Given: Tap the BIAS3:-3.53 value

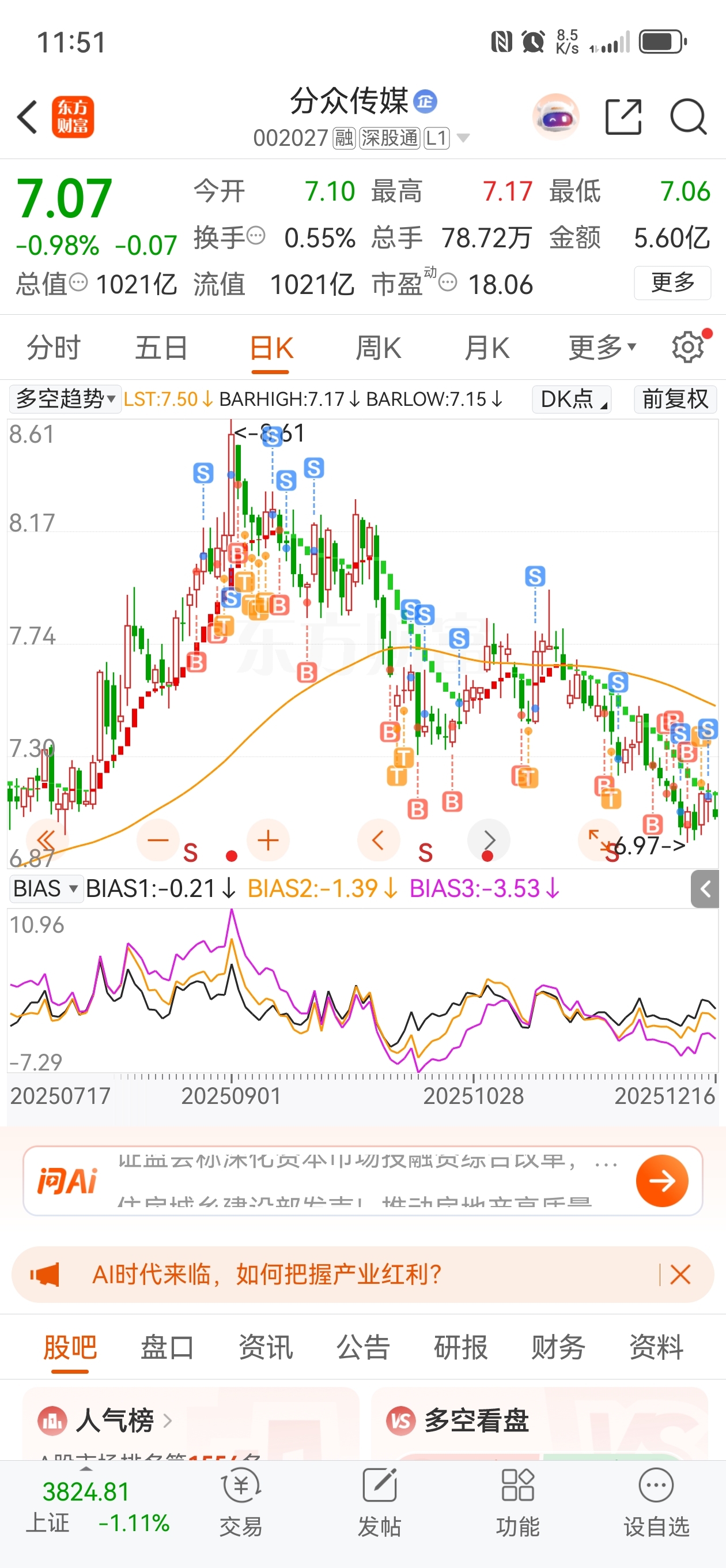Looking at the screenshot, I should [485, 889].
